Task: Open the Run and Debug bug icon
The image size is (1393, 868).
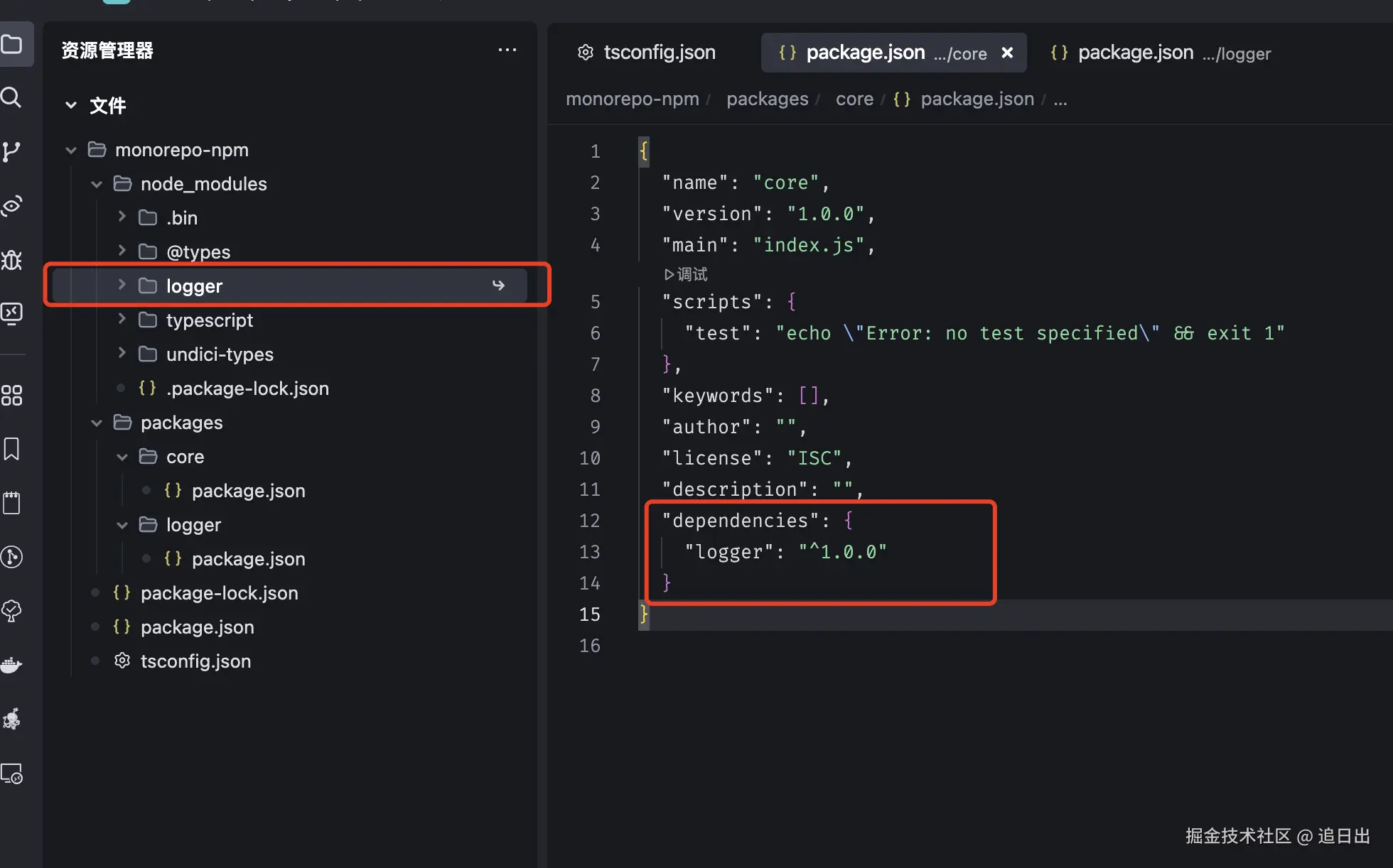Action: (x=11, y=260)
